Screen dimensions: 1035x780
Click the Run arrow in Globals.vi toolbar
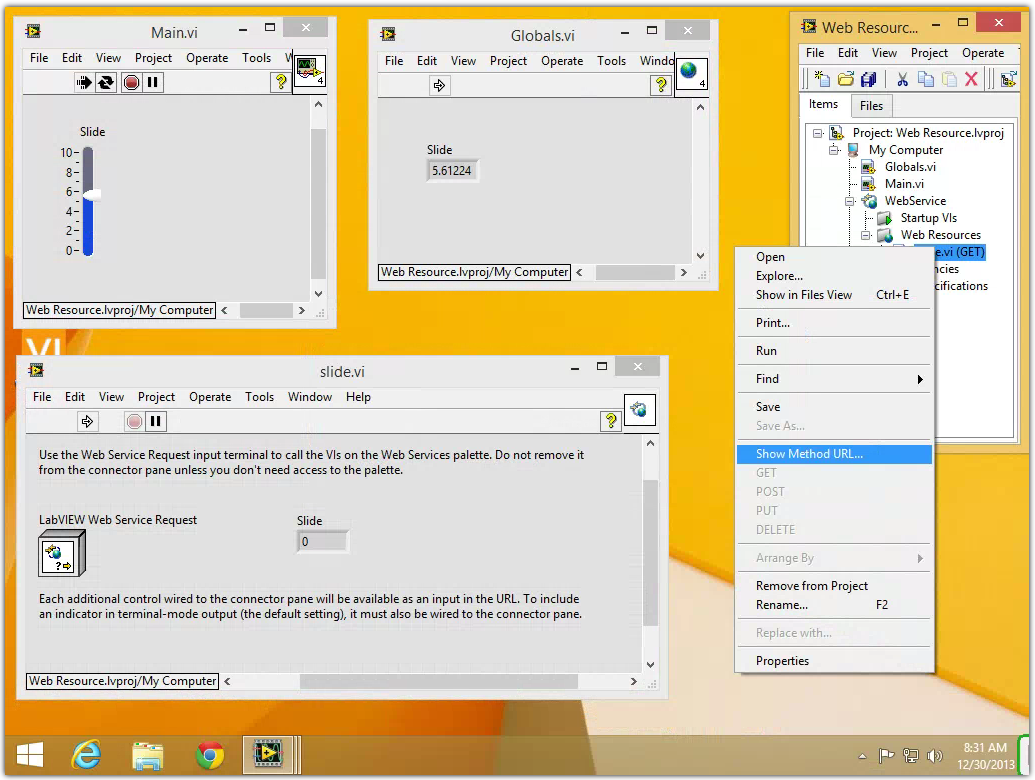[x=439, y=86]
